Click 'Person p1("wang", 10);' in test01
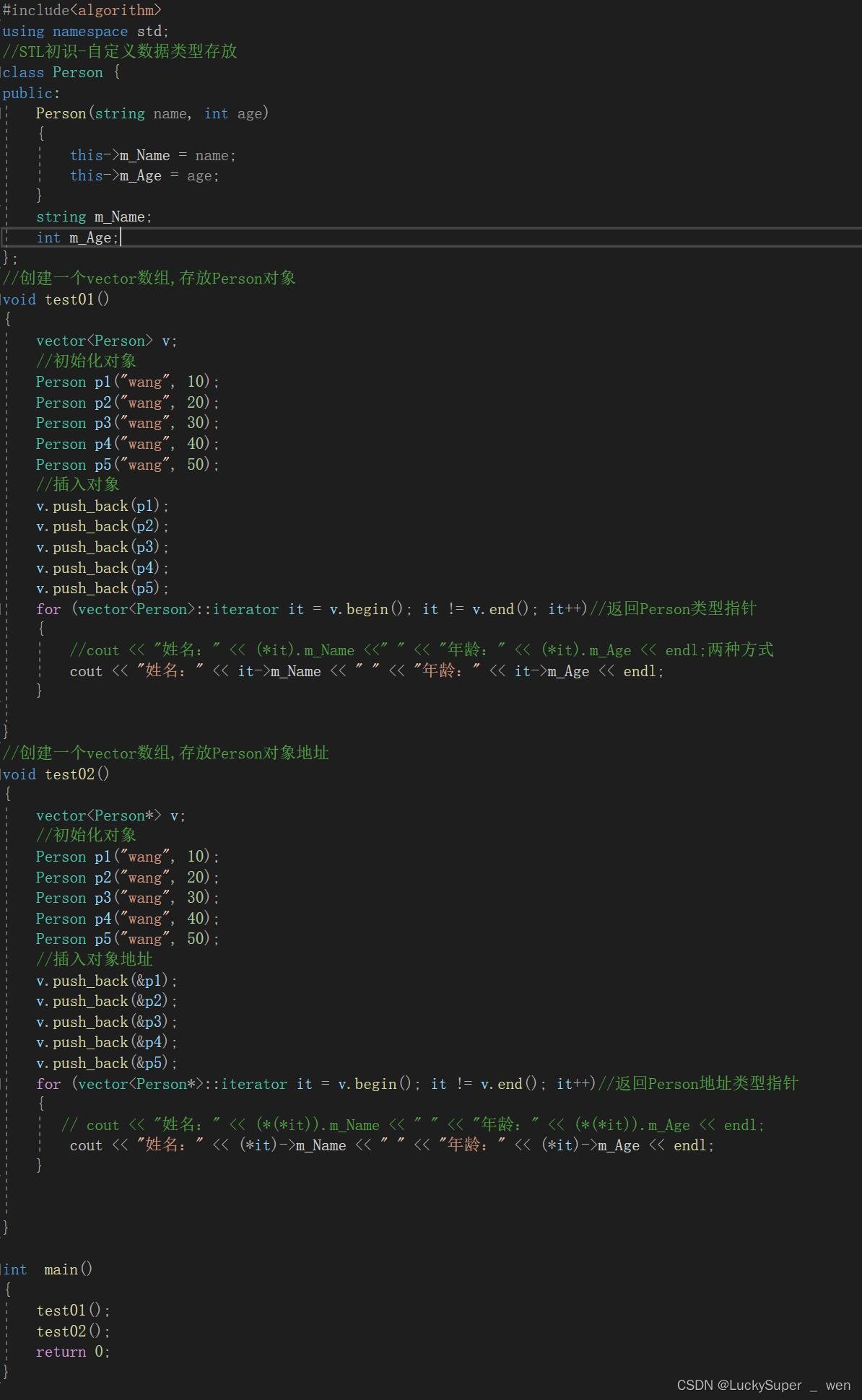862x1400 pixels. [128, 382]
